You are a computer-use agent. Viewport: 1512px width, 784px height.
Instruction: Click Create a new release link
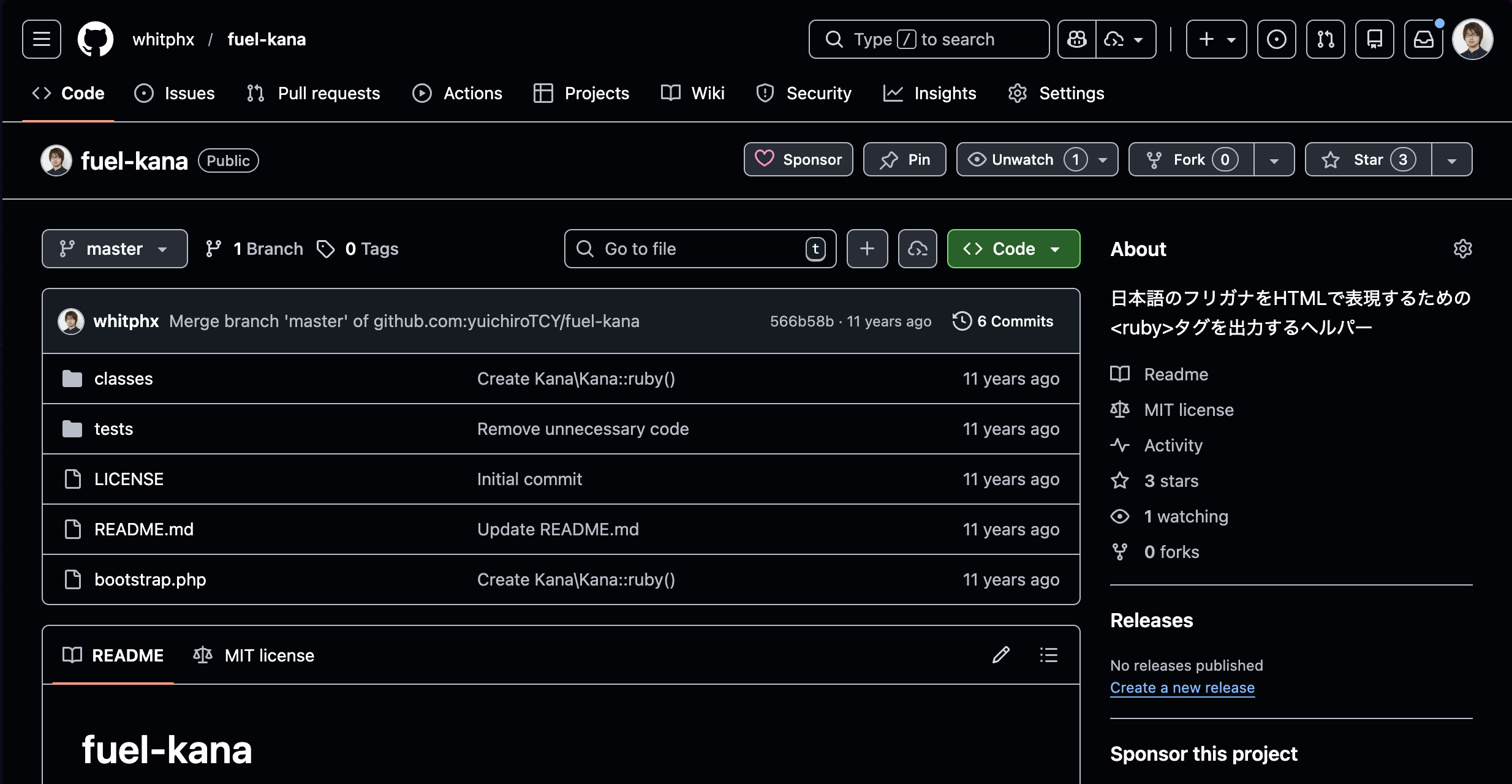[x=1182, y=688]
